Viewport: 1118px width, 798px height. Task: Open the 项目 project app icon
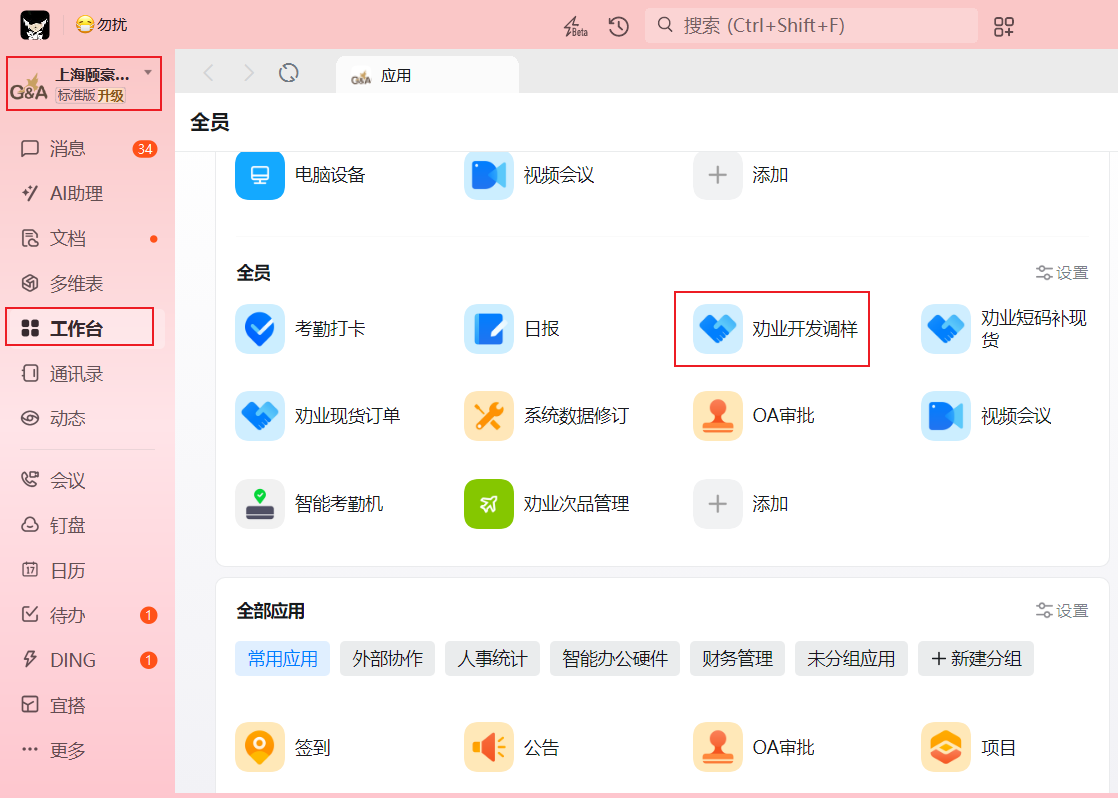tap(946, 747)
